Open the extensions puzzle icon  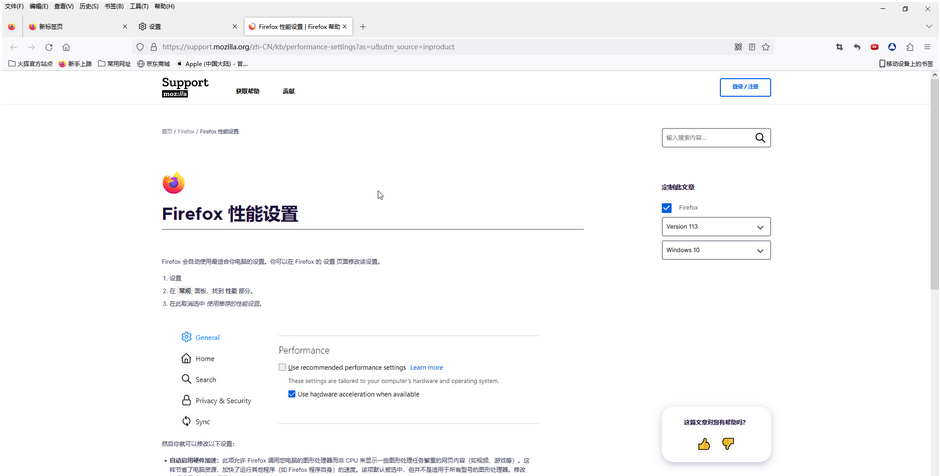pos(909,47)
